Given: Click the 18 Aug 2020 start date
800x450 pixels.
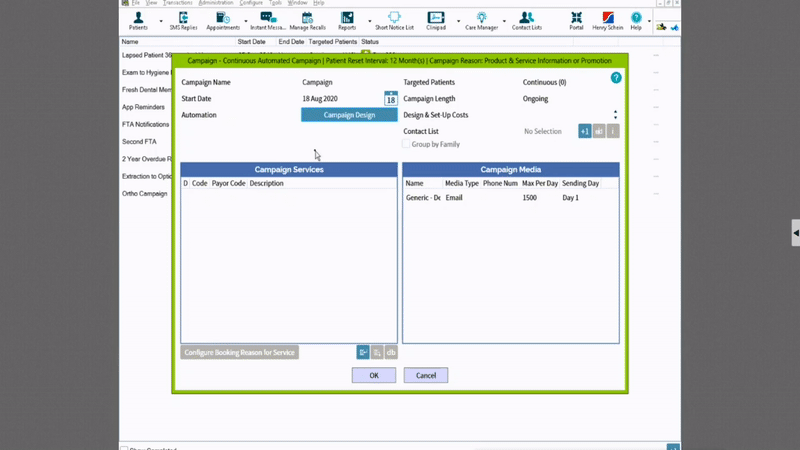Looking at the screenshot, I should tap(320, 98).
